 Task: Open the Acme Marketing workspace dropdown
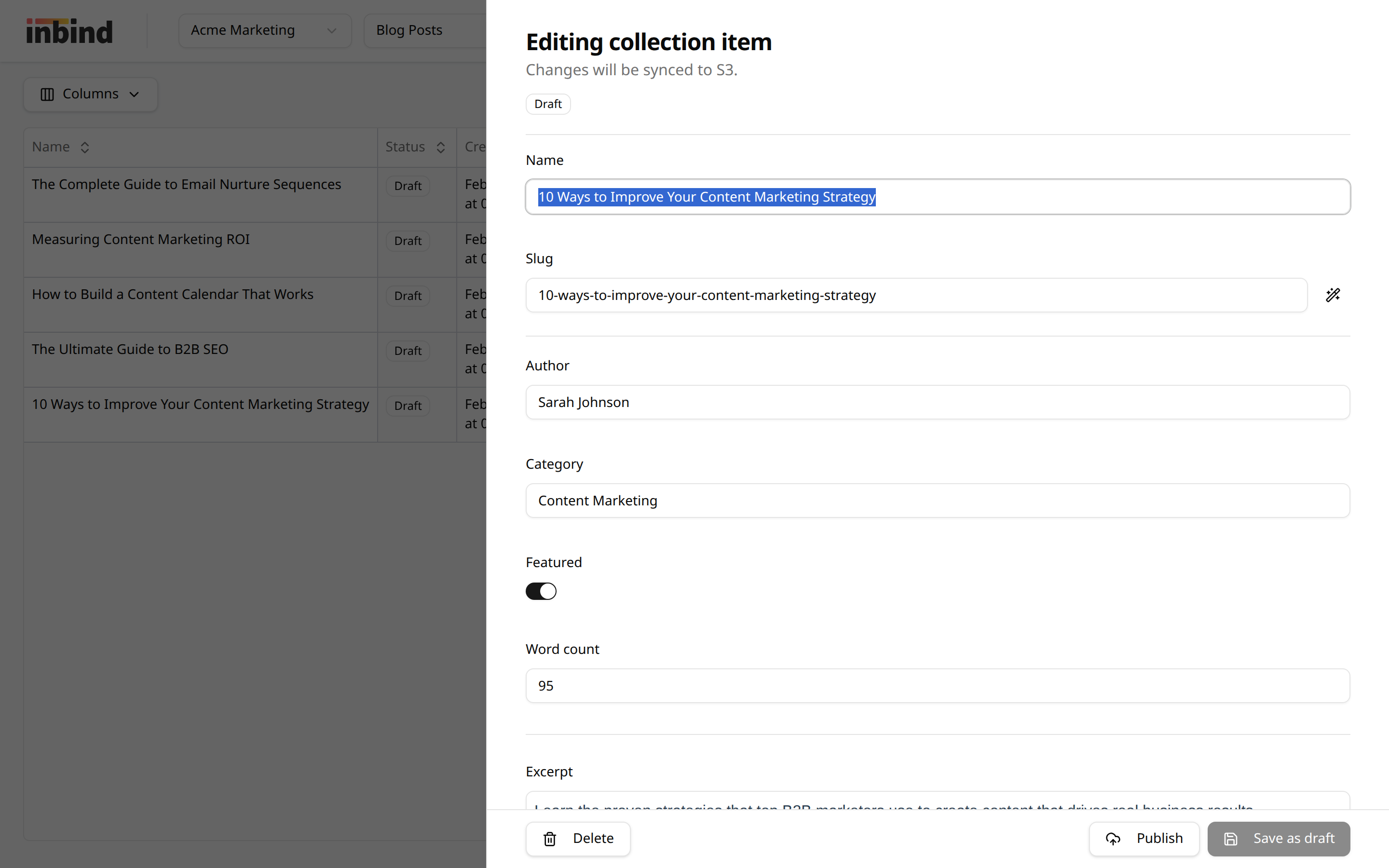[x=265, y=30]
